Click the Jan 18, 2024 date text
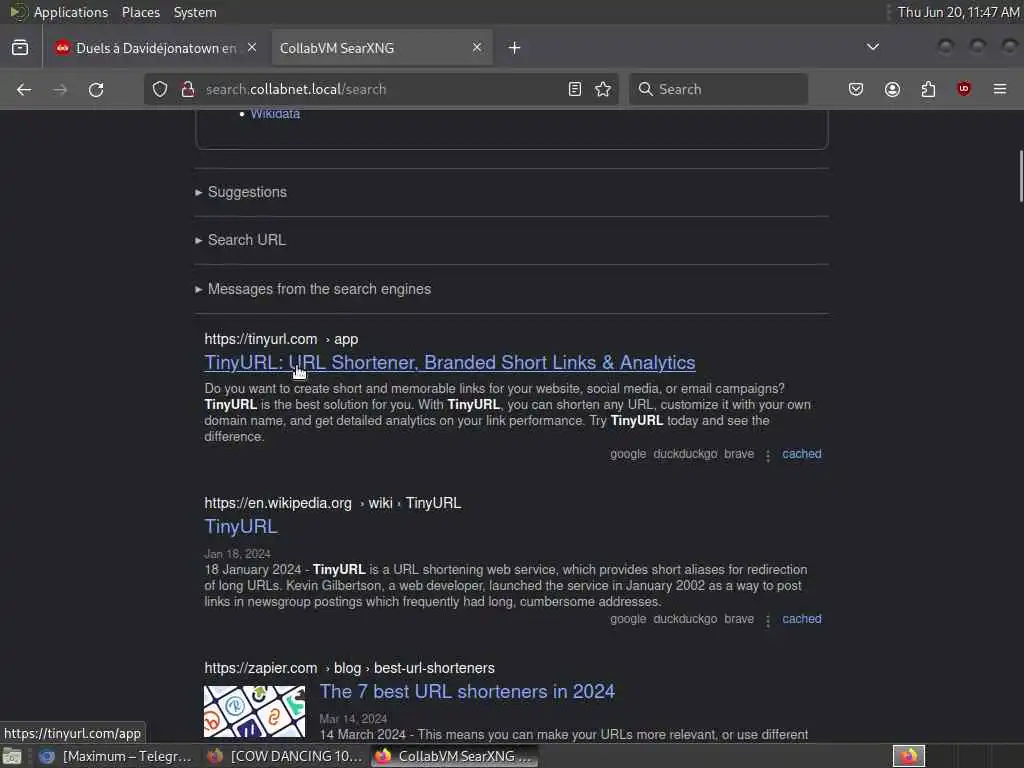 click(237, 554)
